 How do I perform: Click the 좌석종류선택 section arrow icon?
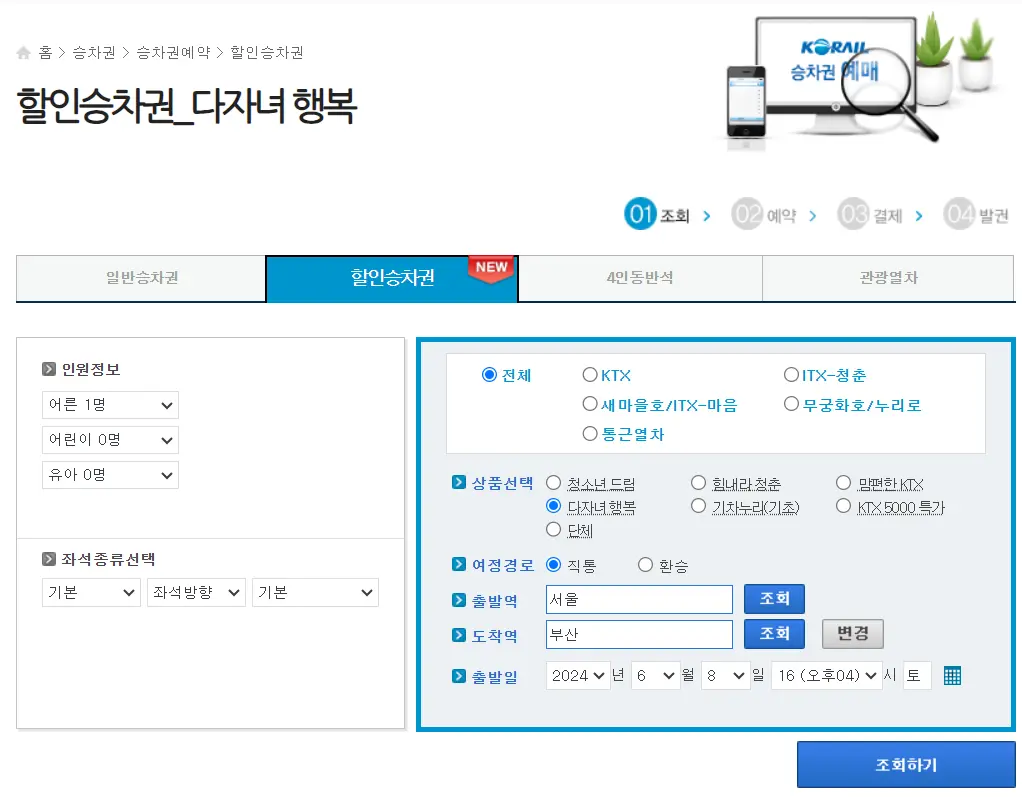point(49,559)
